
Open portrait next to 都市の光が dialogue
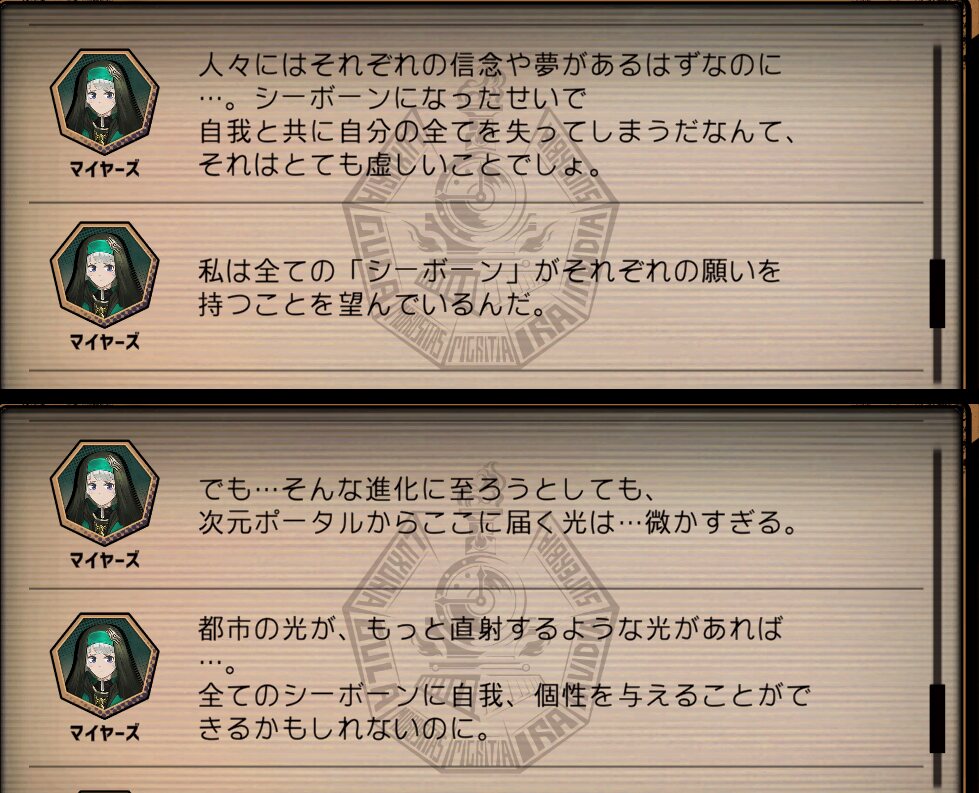[104, 666]
